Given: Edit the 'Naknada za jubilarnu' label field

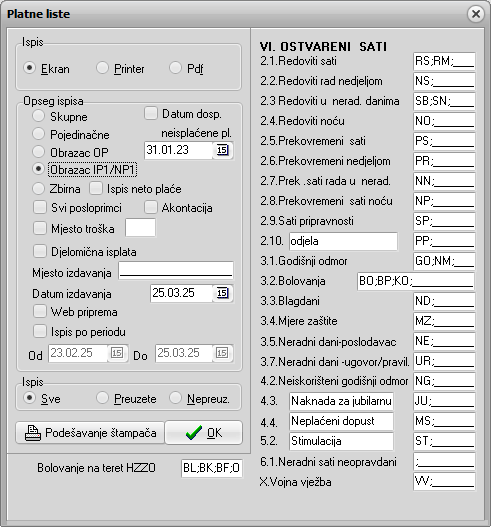Looking at the screenshot, I should tap(341, 401).
